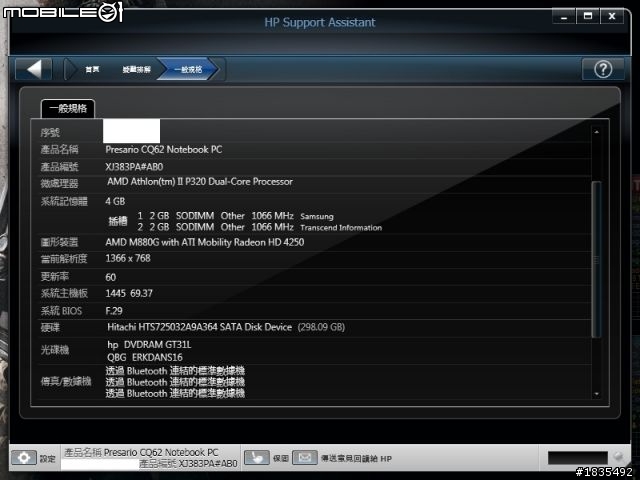Close the HP Support Assistant window
The height and width of the screenshot is (480, 640).
tap(611, 17)
